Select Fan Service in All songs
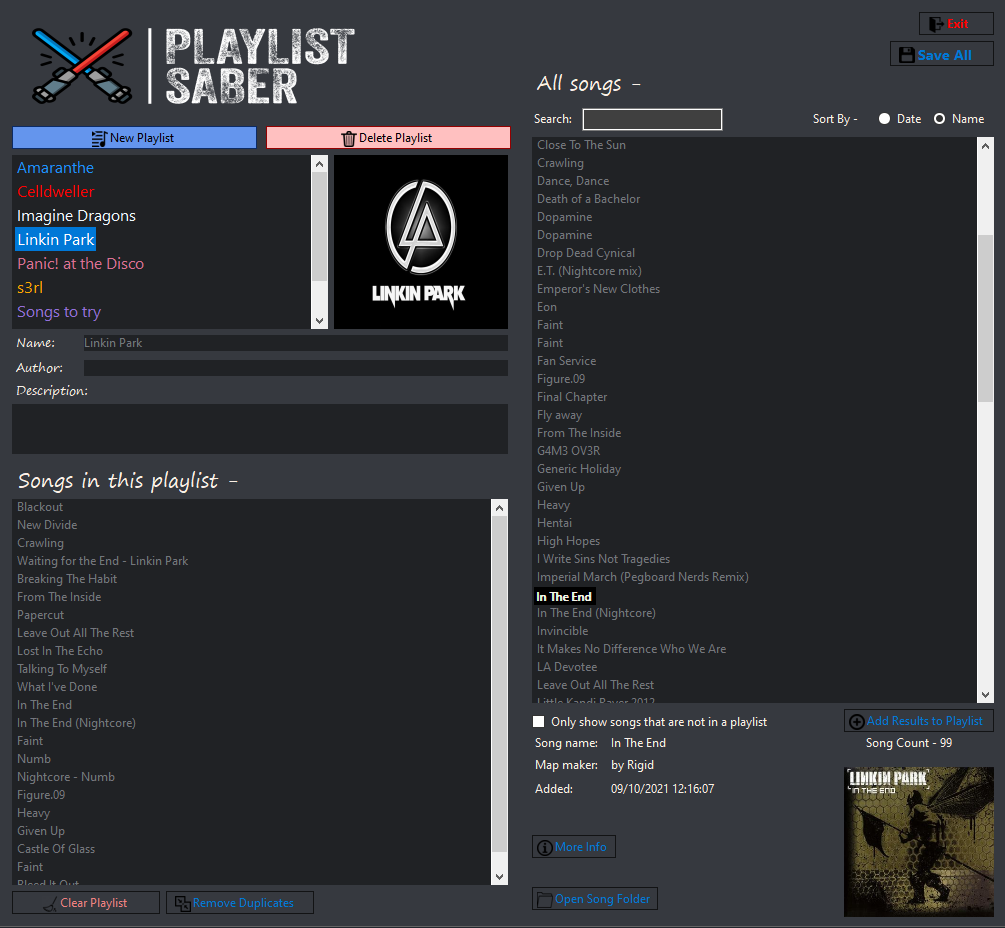The width and height of the screenshot is (1005, 928). click(567, 361)
